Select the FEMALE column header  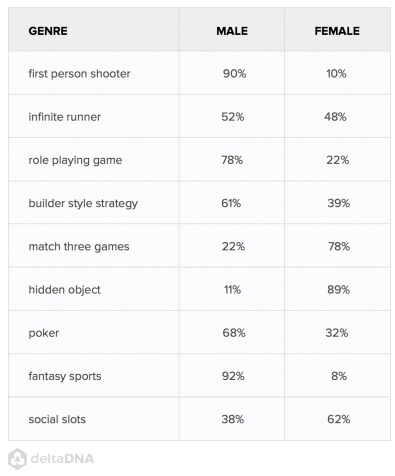337,31
